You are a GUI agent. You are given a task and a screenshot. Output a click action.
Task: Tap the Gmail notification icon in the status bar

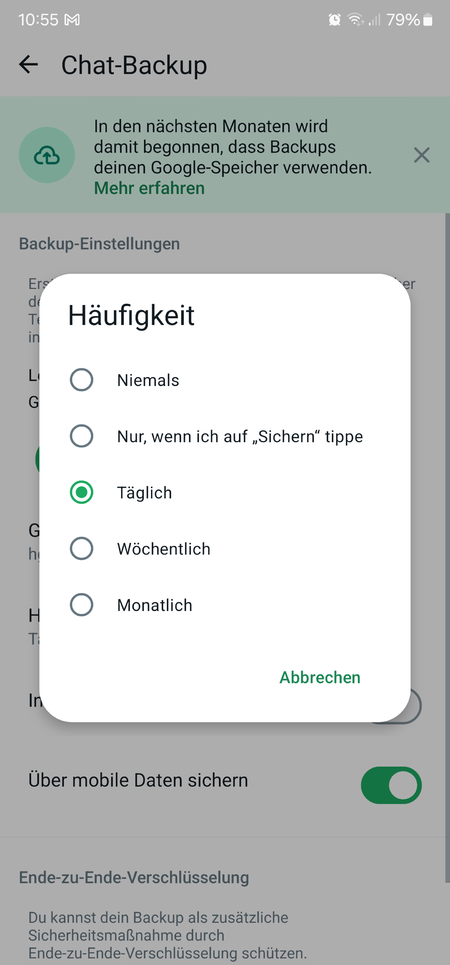(x=73, y=20)
